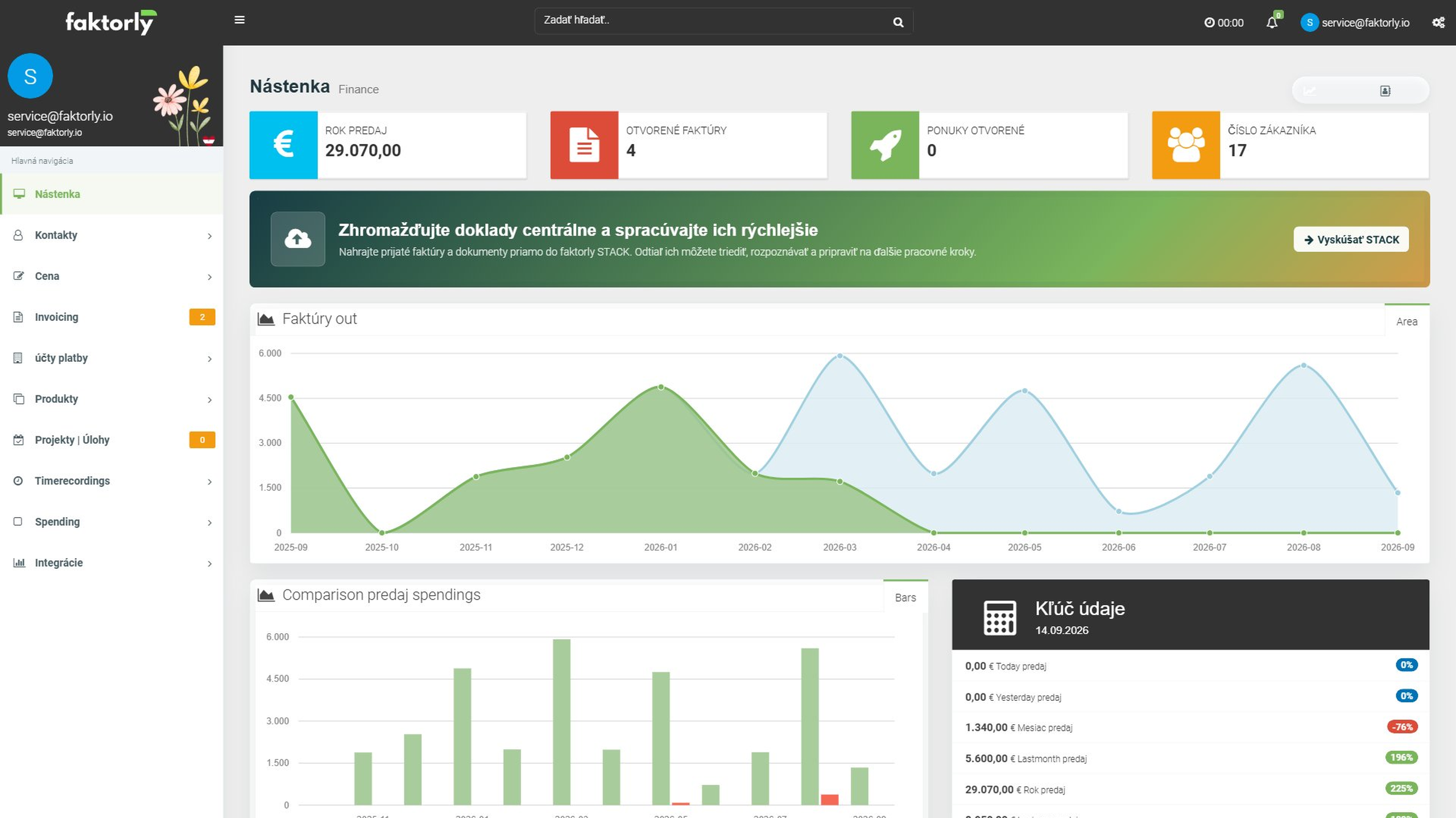The image size is (1456, 818).
Task: Expand the Timerecordings menu
Action: (x=111, y=481)
